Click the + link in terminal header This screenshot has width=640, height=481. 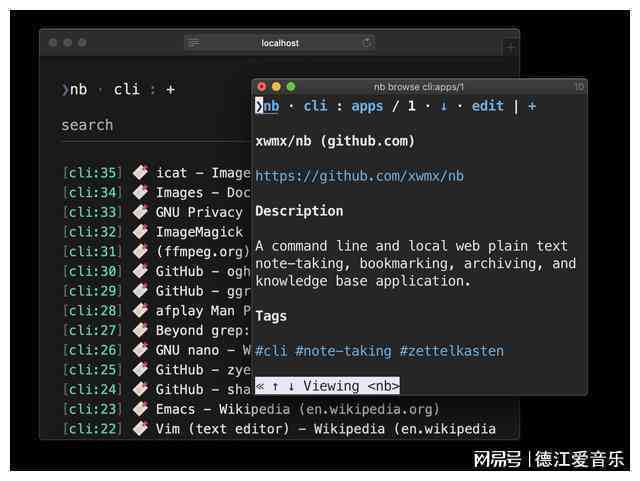(x=531, y=106)
